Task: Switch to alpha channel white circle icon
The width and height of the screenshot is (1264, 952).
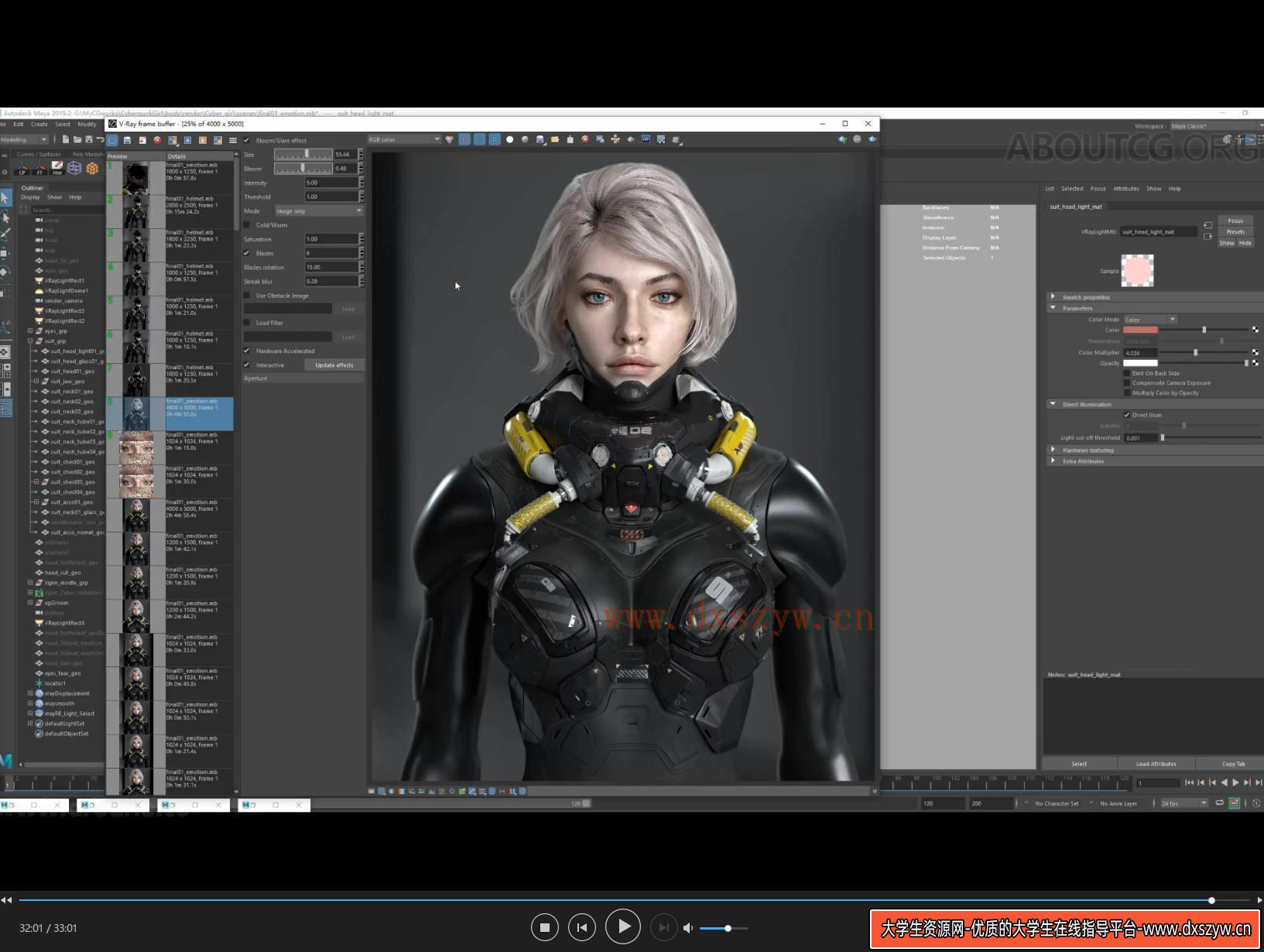Action: pos(510,140)
